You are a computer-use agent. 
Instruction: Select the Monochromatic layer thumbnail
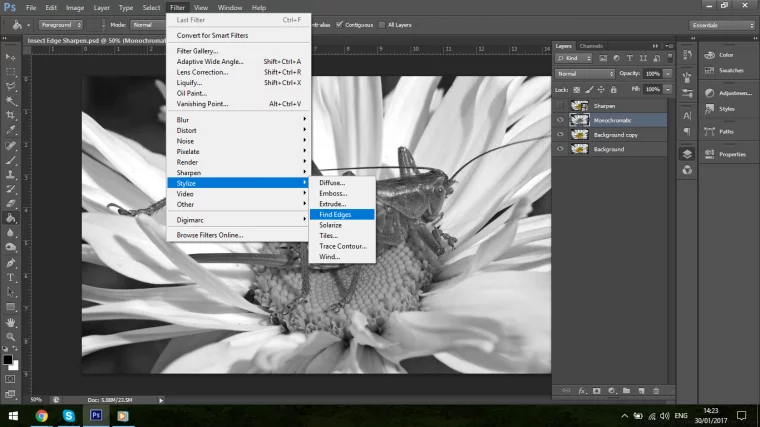pyautogui.click(x=579, y=120)
